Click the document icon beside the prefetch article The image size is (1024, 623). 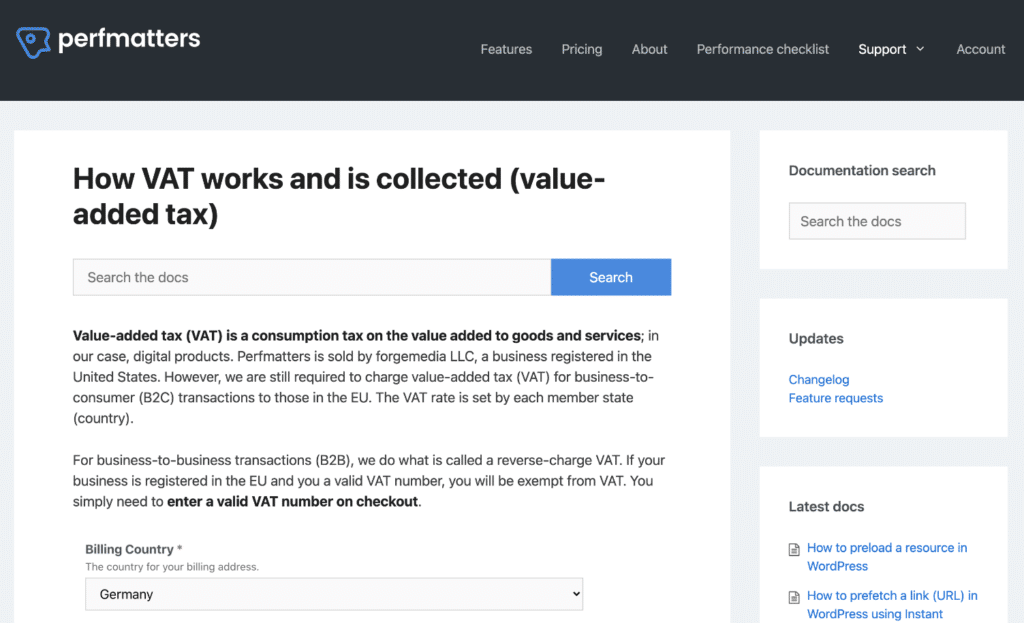click(x=795, y=597)
